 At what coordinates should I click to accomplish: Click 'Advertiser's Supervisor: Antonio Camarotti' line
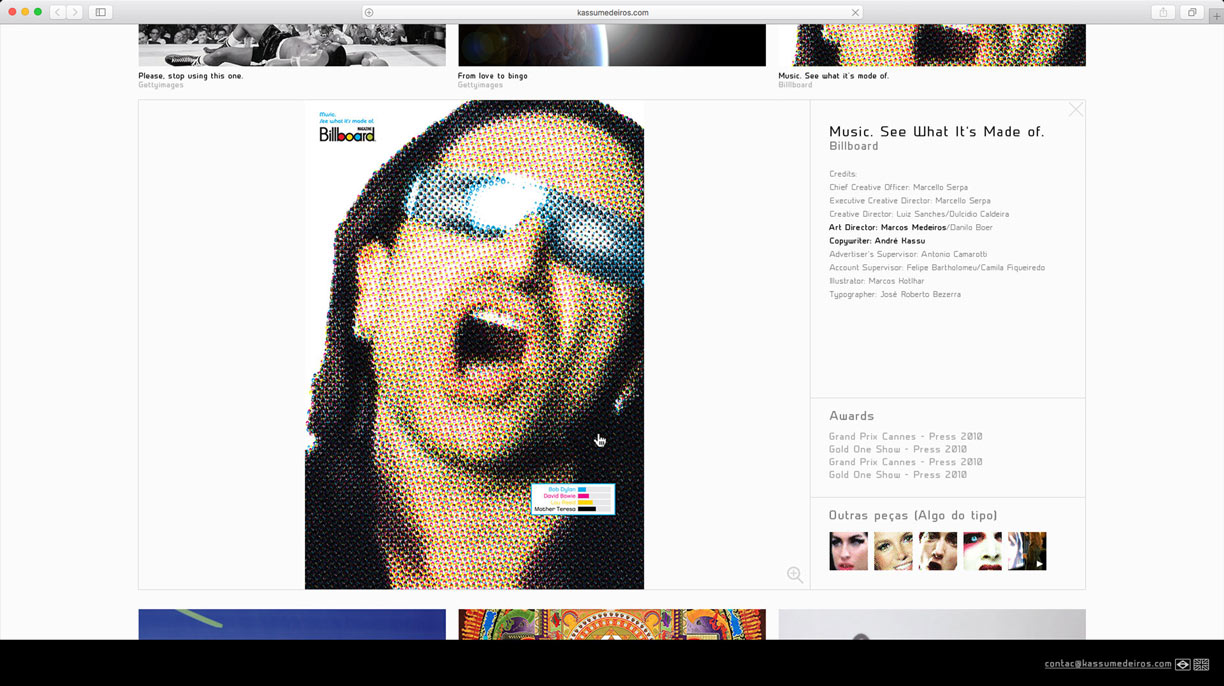[x=908, y=254]
